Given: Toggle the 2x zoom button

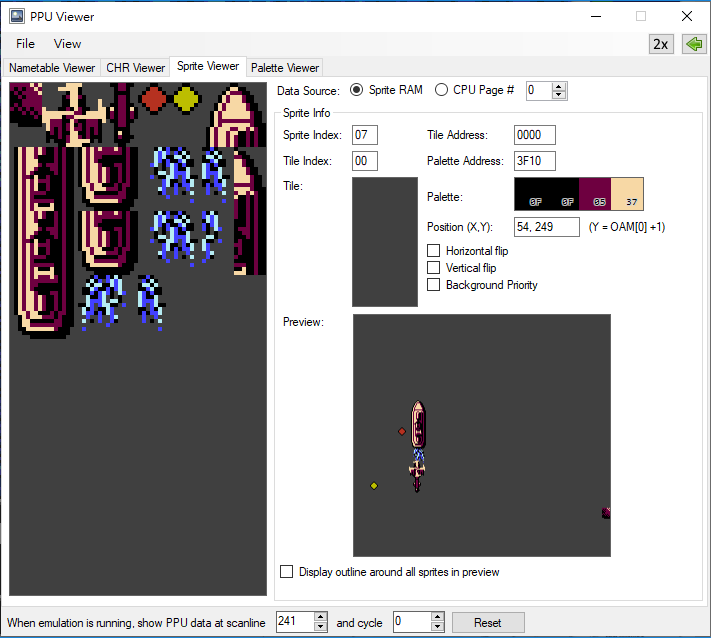Looking at the screenshot, I should click(661, 44).
